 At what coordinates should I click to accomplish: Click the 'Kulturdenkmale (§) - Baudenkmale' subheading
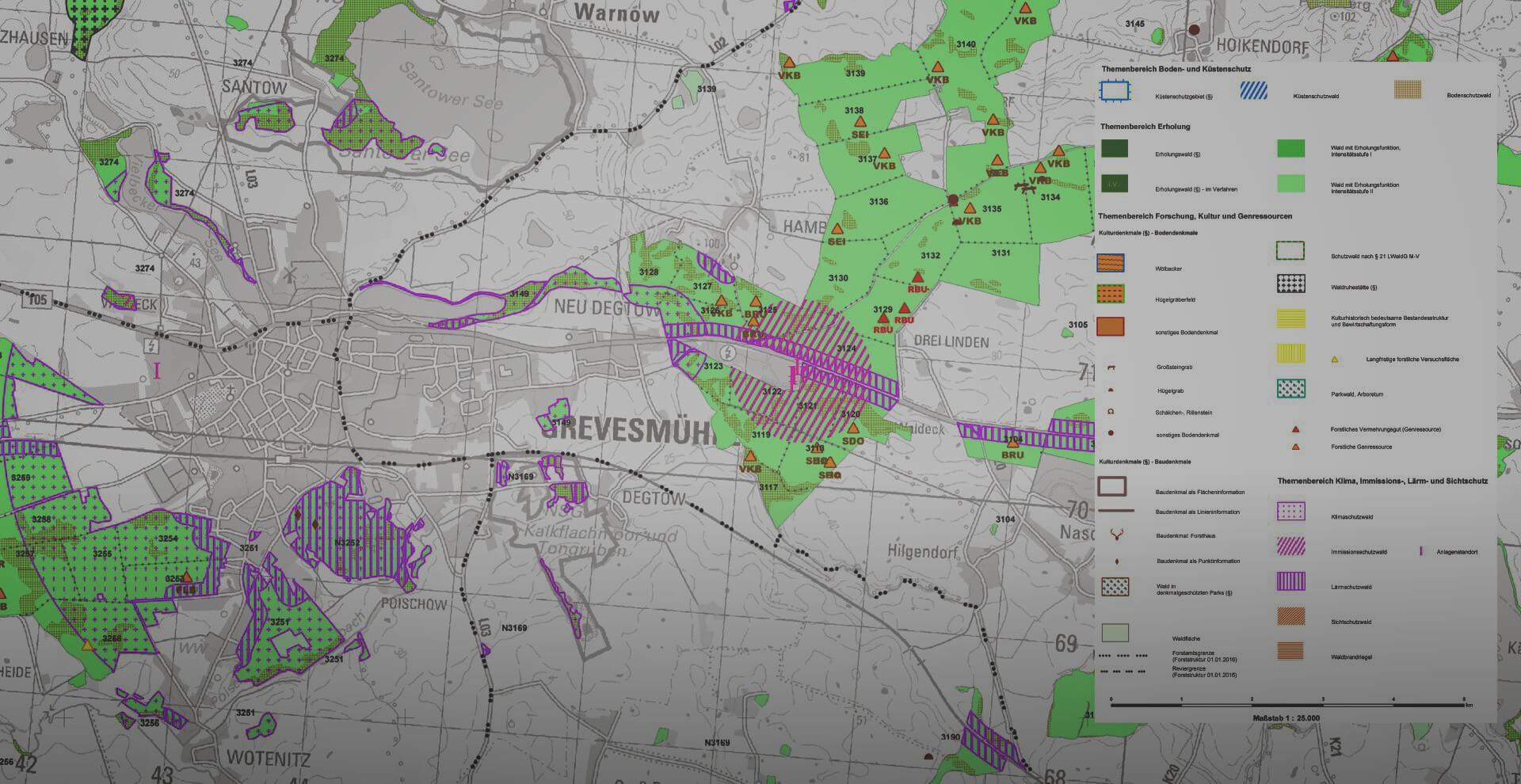coord(1146,462)
